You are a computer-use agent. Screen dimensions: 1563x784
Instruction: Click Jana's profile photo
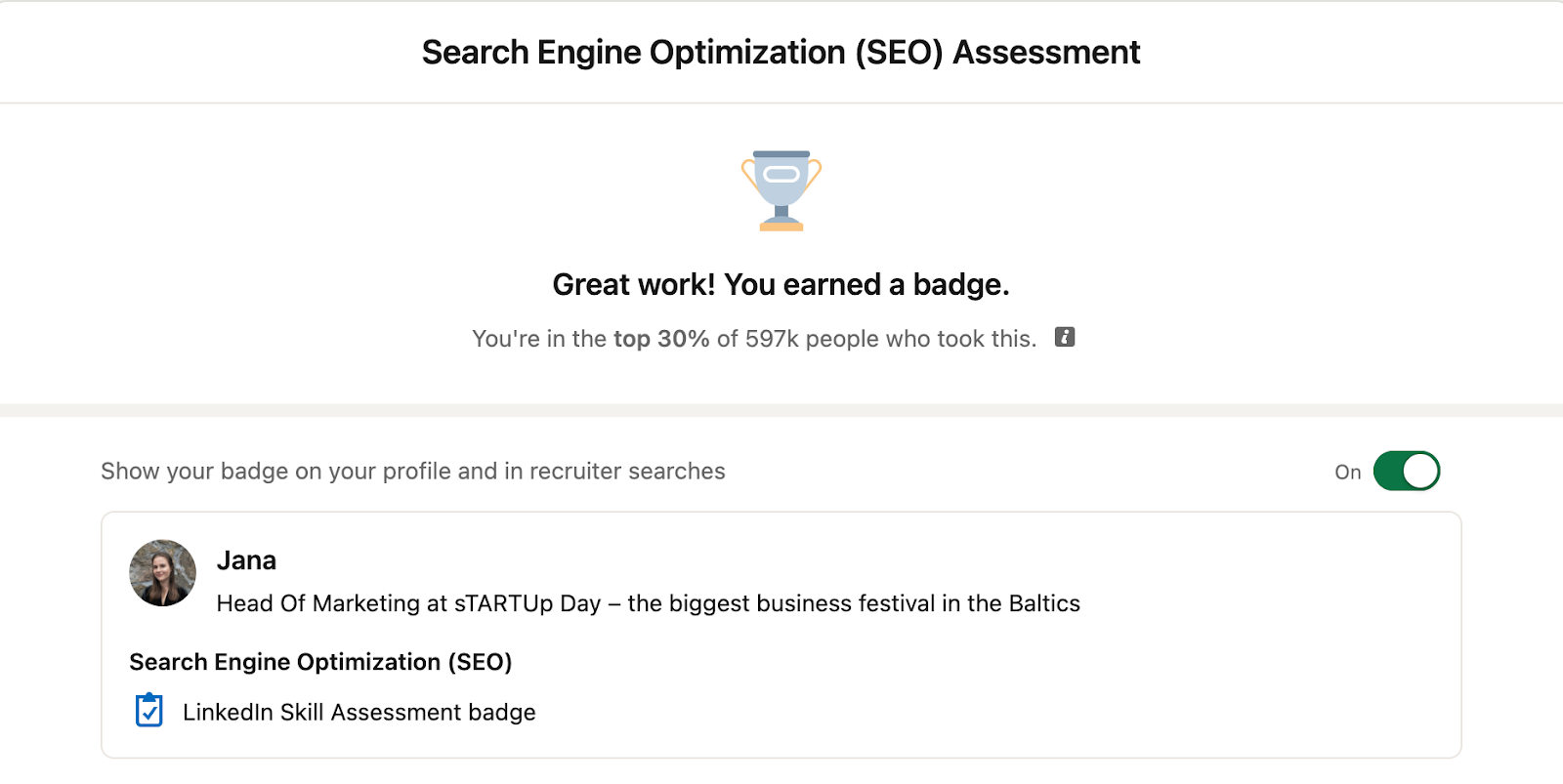(163, 573)
